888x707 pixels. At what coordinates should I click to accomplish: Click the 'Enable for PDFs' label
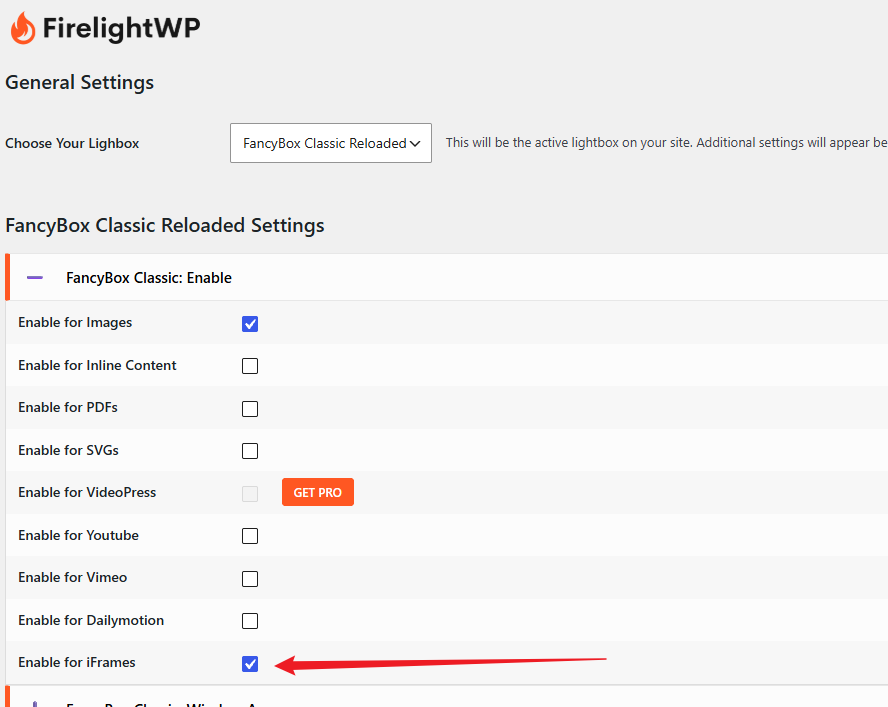click(68, 407)
